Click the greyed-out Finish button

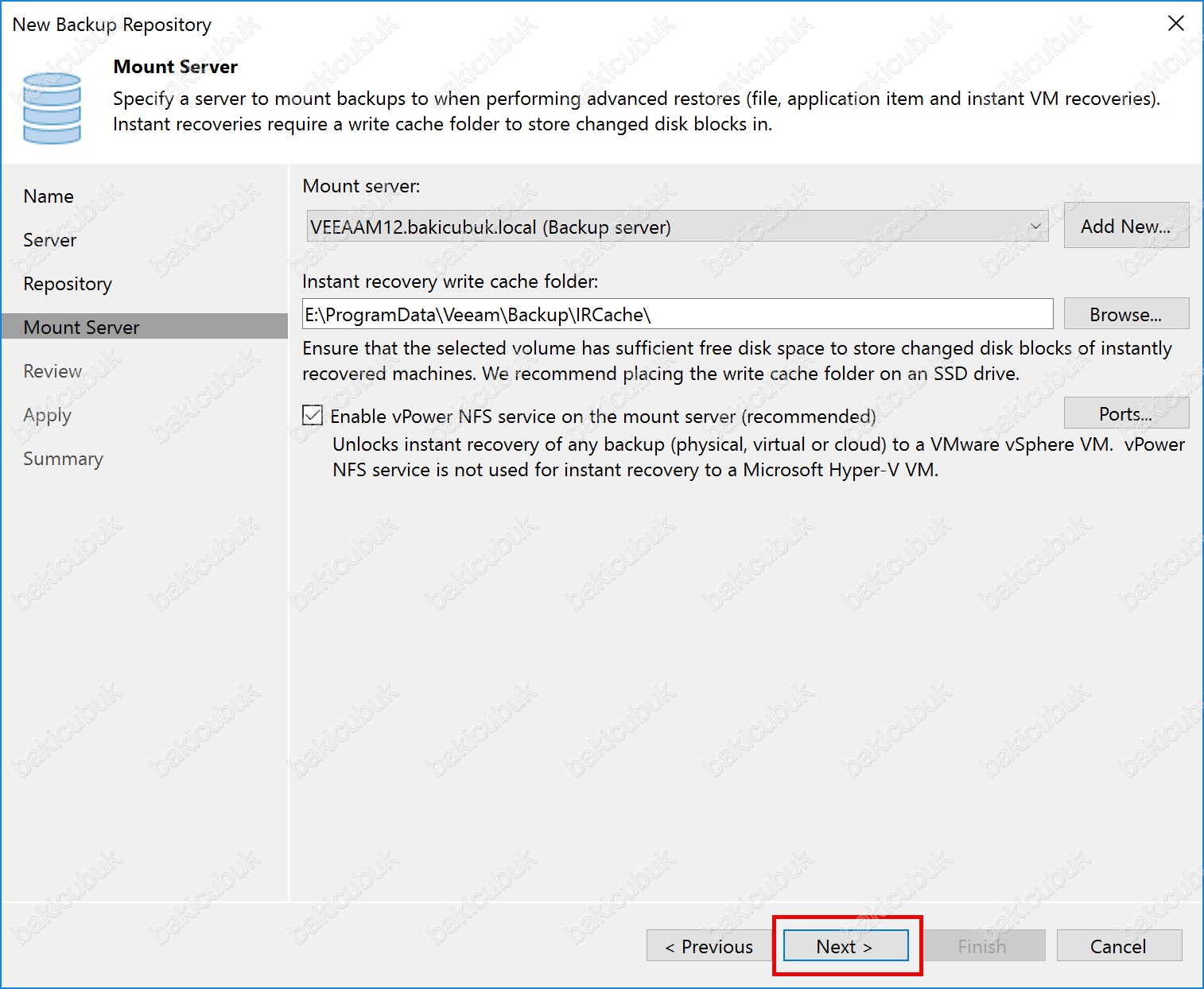982,946
